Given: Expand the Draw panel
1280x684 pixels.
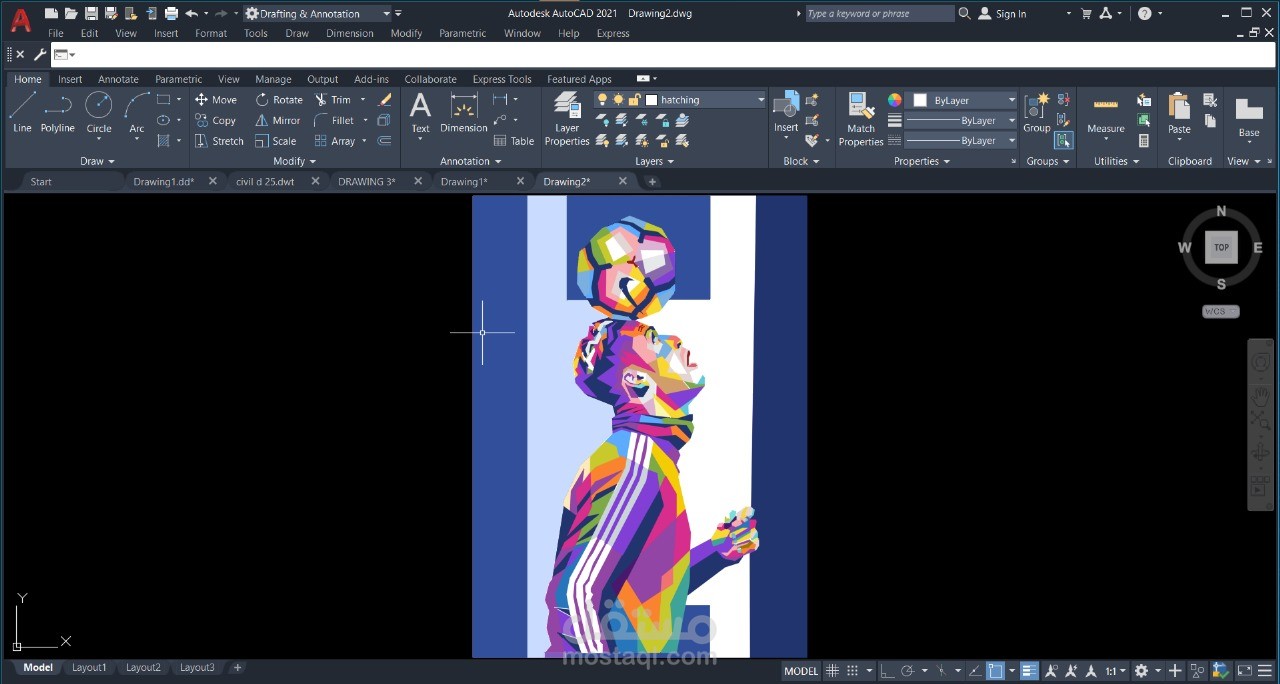Looking at the screenshot, I should [x=97, y=161].
